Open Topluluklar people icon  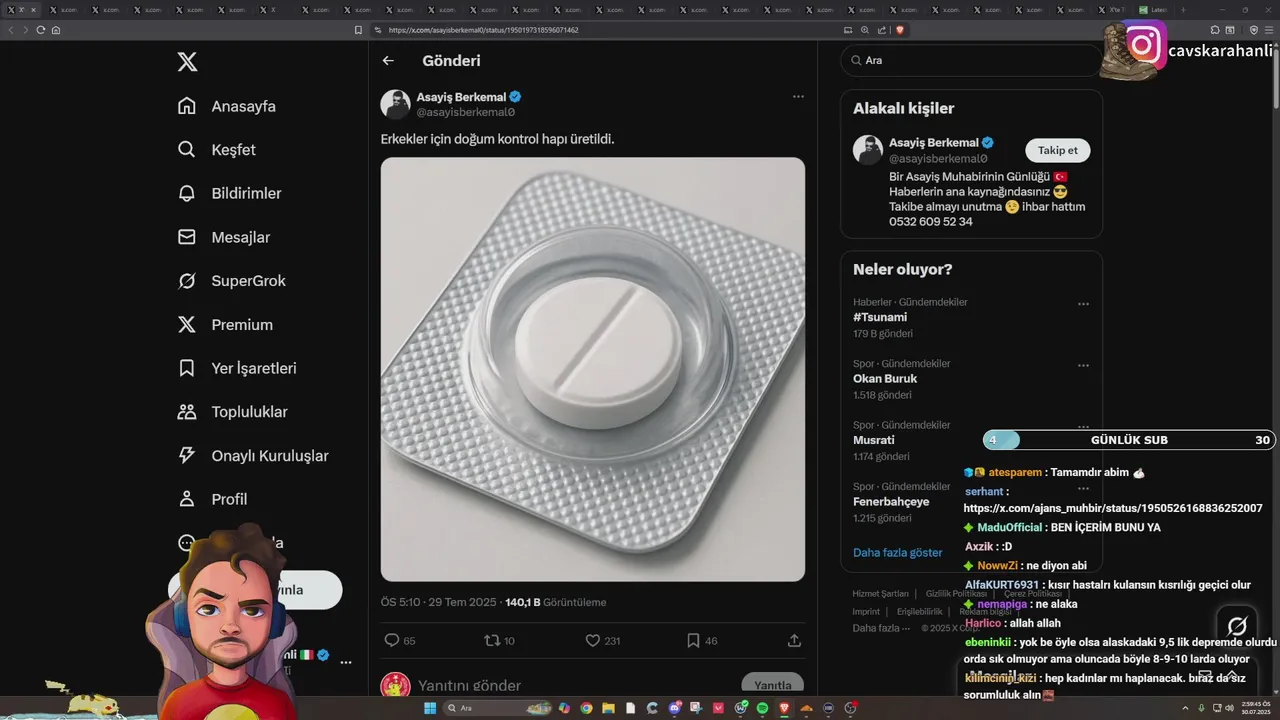[x=186, y=412]
